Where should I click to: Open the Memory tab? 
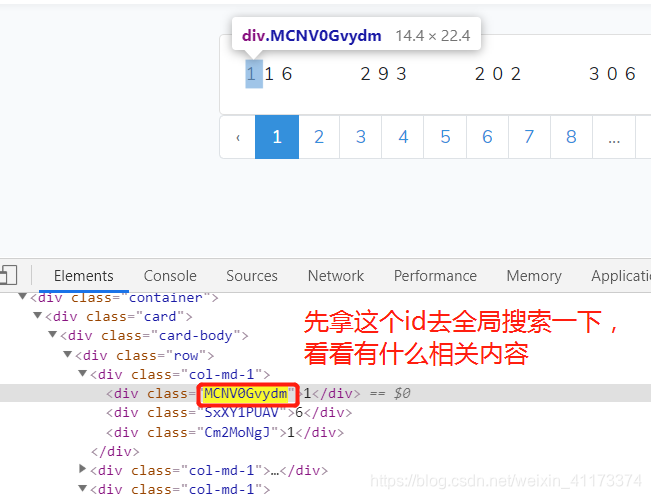pos(534,276)
